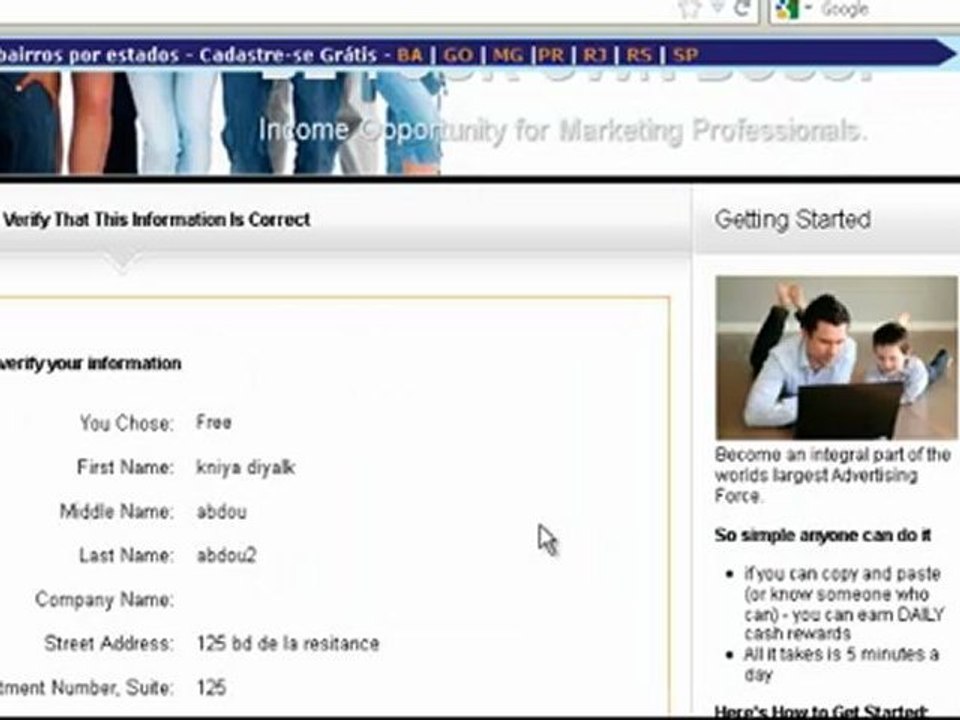Click middle name value 'abdou'

tap(222, 511)
